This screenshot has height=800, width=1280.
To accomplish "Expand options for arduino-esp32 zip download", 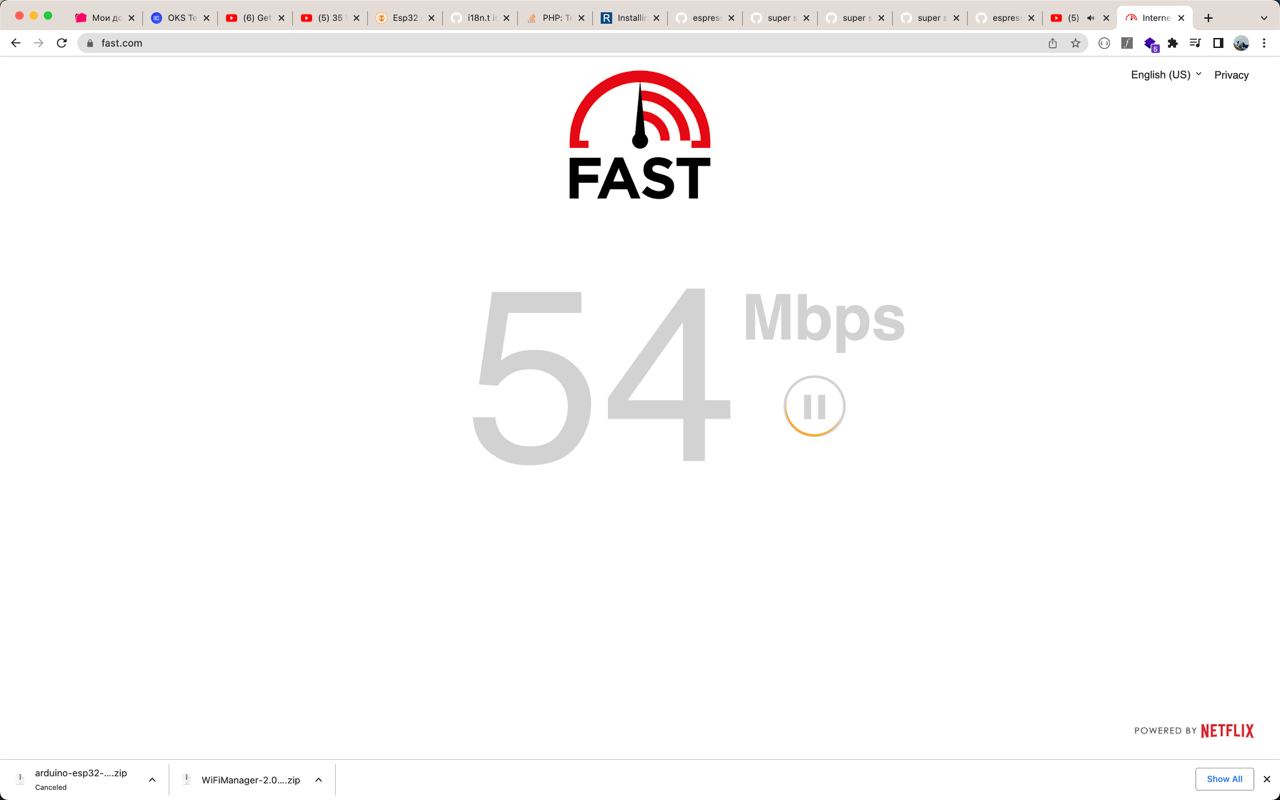I will pyautogui.click(x=152, y=780).
